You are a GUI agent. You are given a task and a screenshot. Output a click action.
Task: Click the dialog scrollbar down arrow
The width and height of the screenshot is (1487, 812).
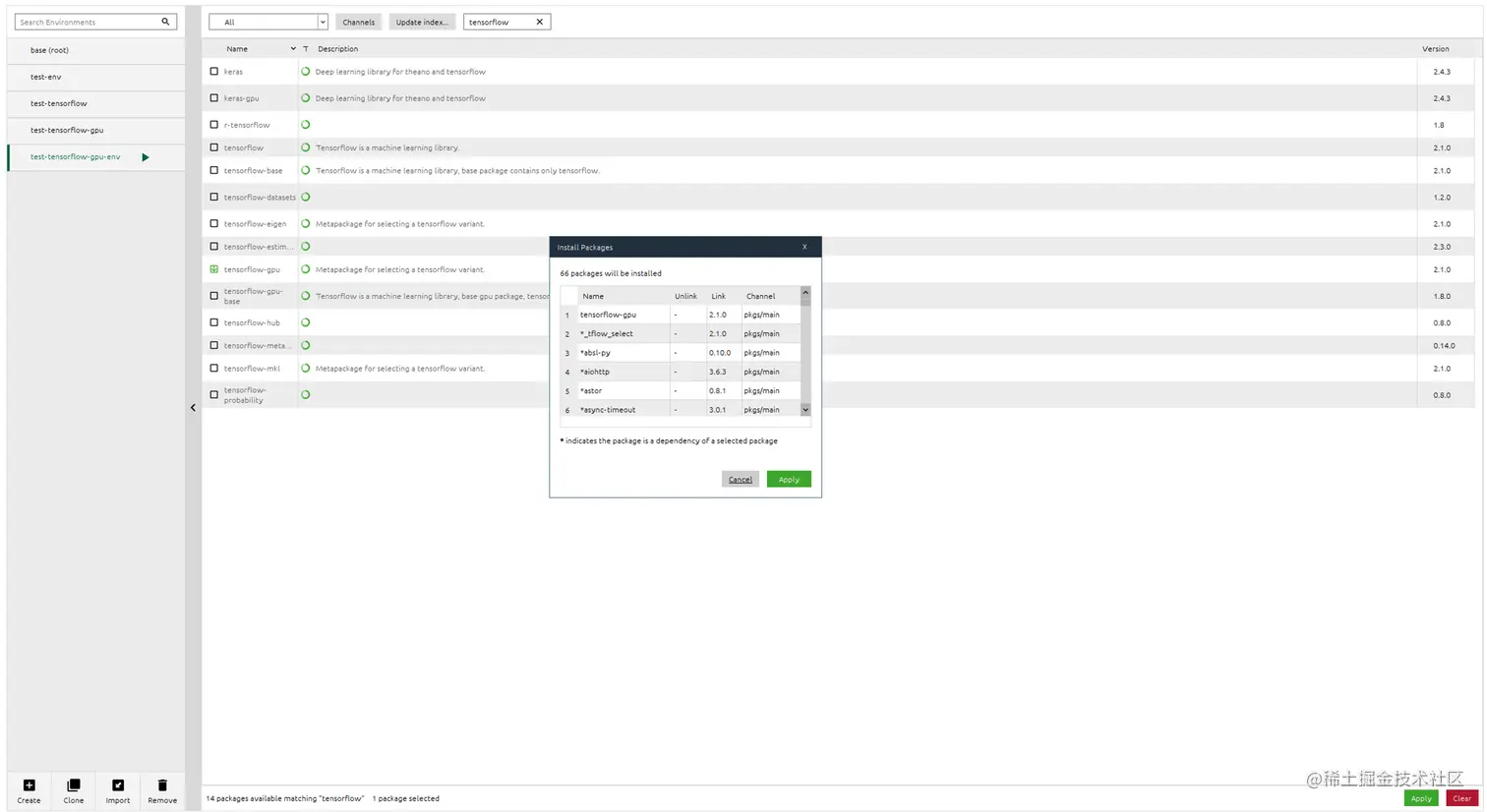point(805,409)
